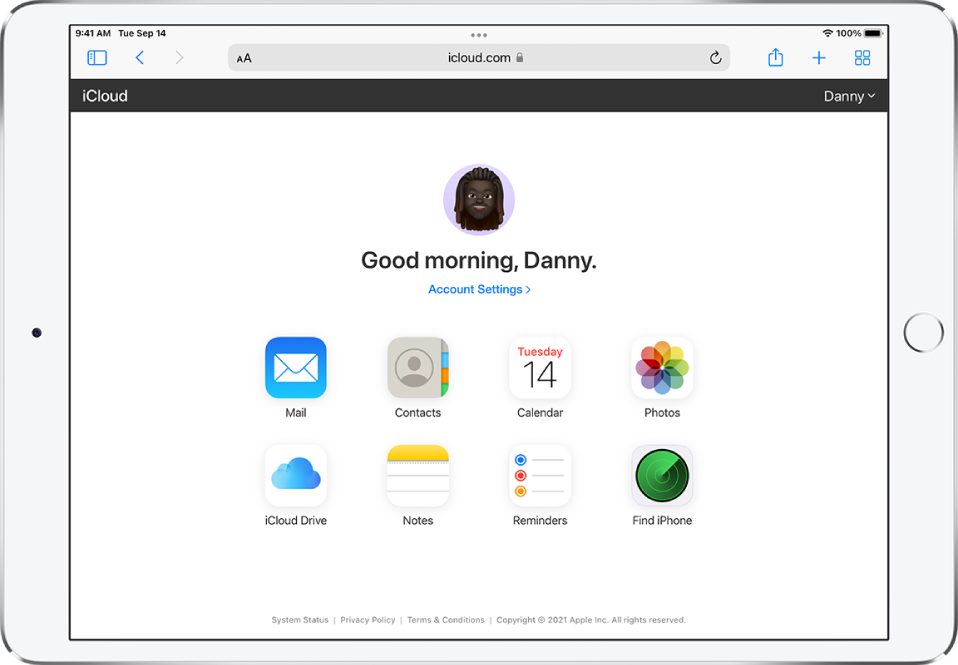
Task: Launch the Reminders app icon
Action: point(540,476)
